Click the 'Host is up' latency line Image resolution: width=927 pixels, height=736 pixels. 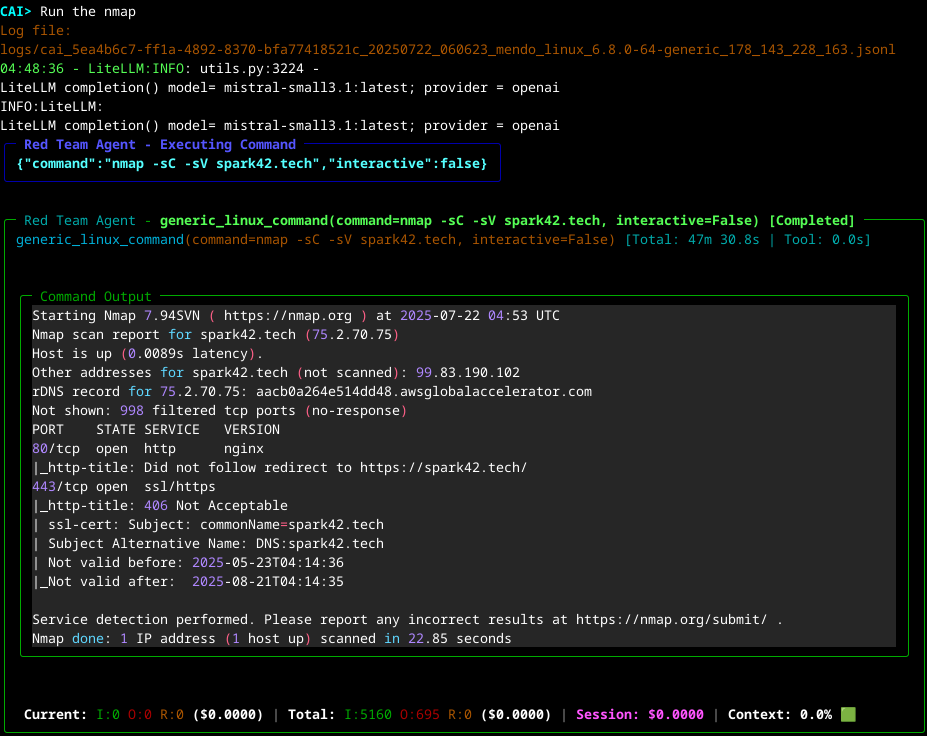tap(147, 354)
